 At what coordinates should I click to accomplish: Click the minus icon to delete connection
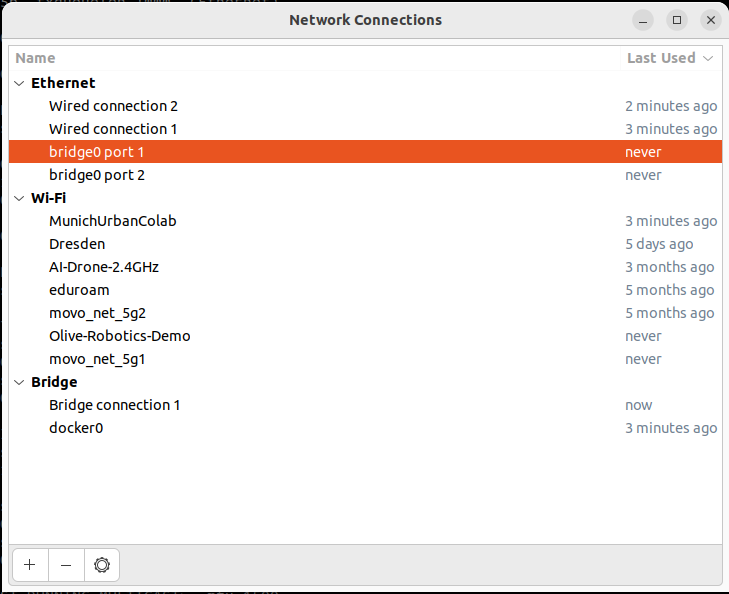click(66, 565)
